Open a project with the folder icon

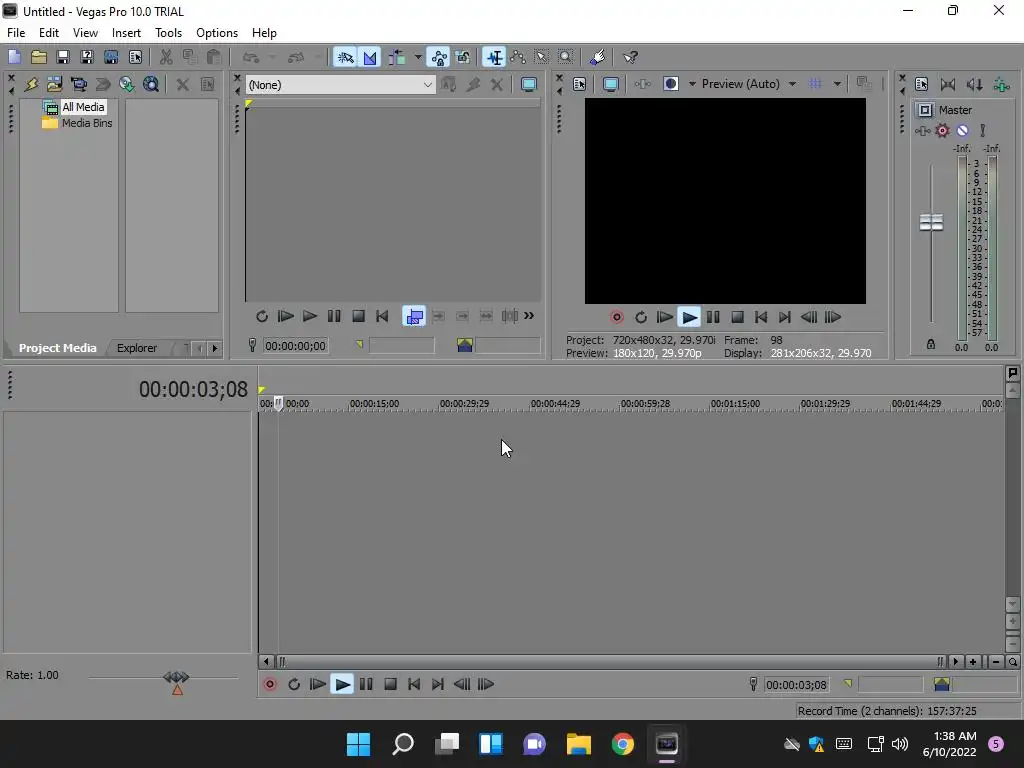tap(39, 57)
